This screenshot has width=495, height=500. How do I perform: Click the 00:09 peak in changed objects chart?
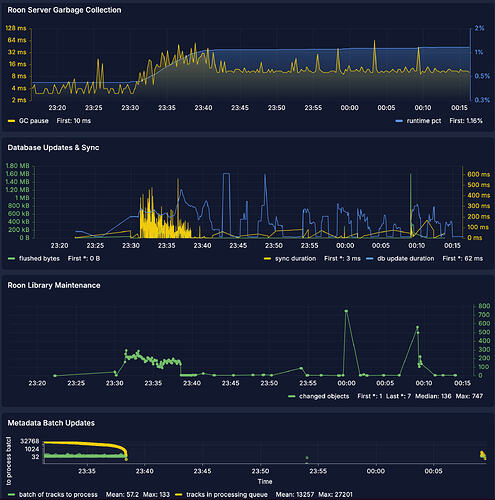[417, 327]
